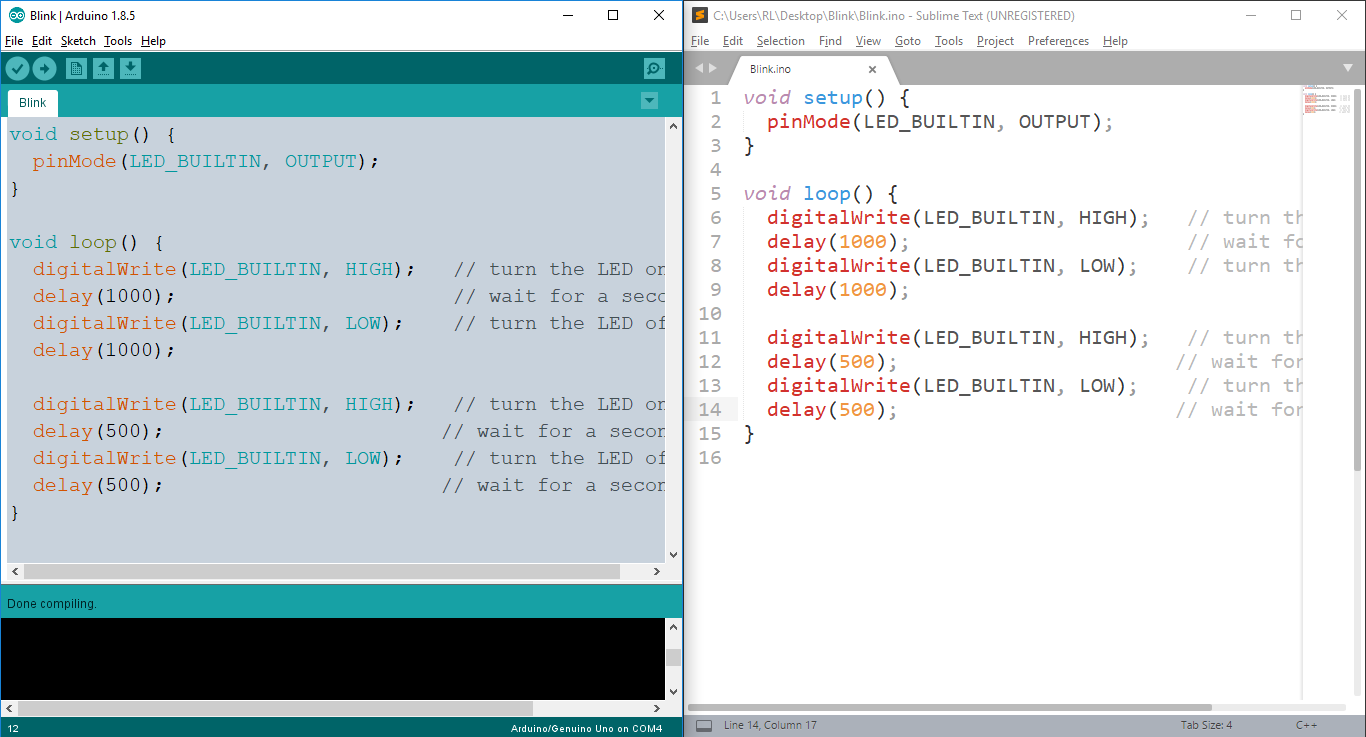1366x737 pixels.
Task: Click line number 10 in Sublime gutter
Action: click(709, 314)
